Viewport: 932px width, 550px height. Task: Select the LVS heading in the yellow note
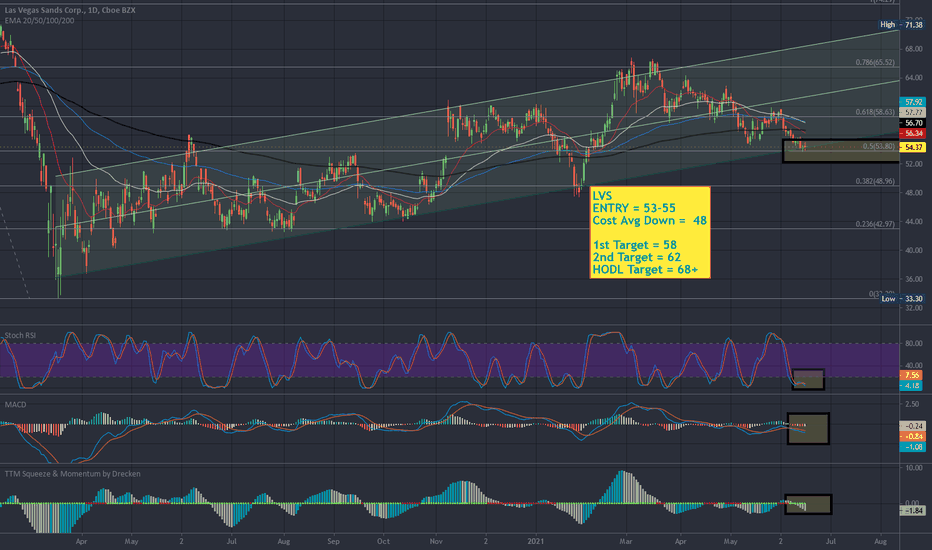click(602, 196)
